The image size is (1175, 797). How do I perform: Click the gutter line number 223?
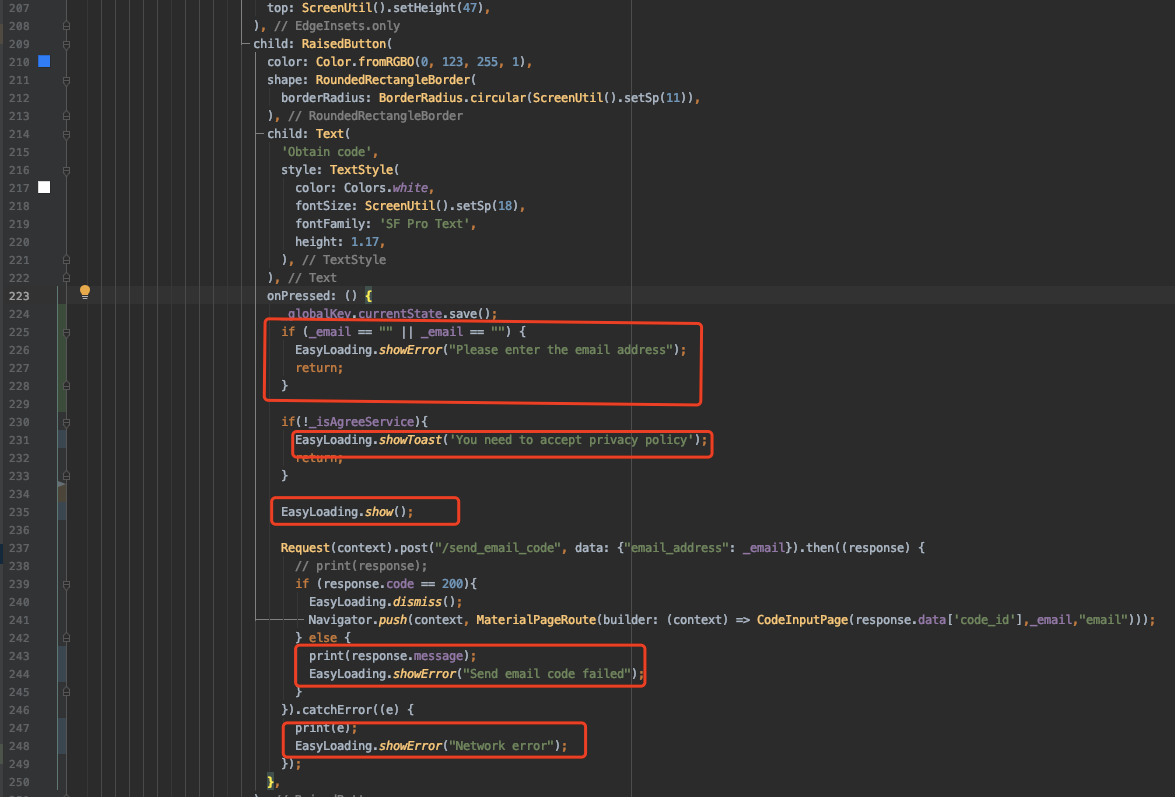19,296
